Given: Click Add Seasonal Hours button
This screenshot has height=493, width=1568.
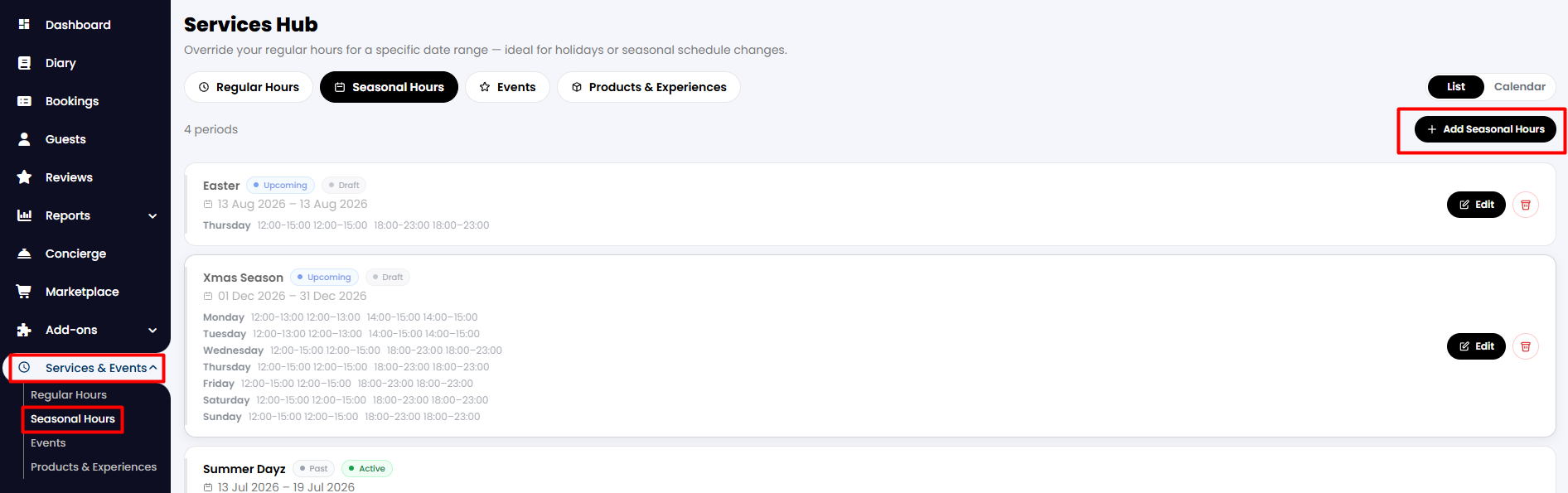Looking at the screenshot, I should click(1485, 129).
